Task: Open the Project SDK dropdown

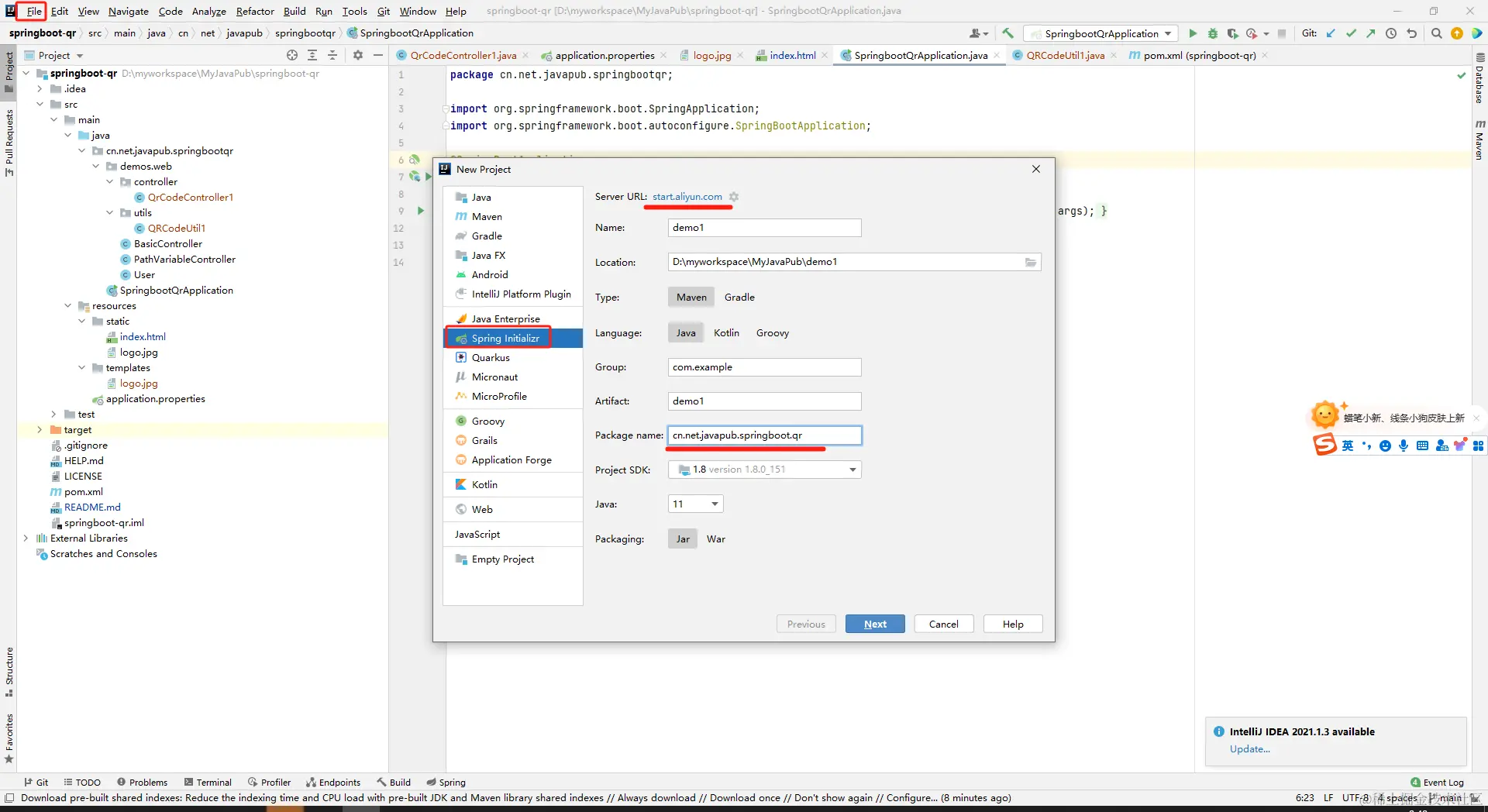Action: (x=765, y=470)
